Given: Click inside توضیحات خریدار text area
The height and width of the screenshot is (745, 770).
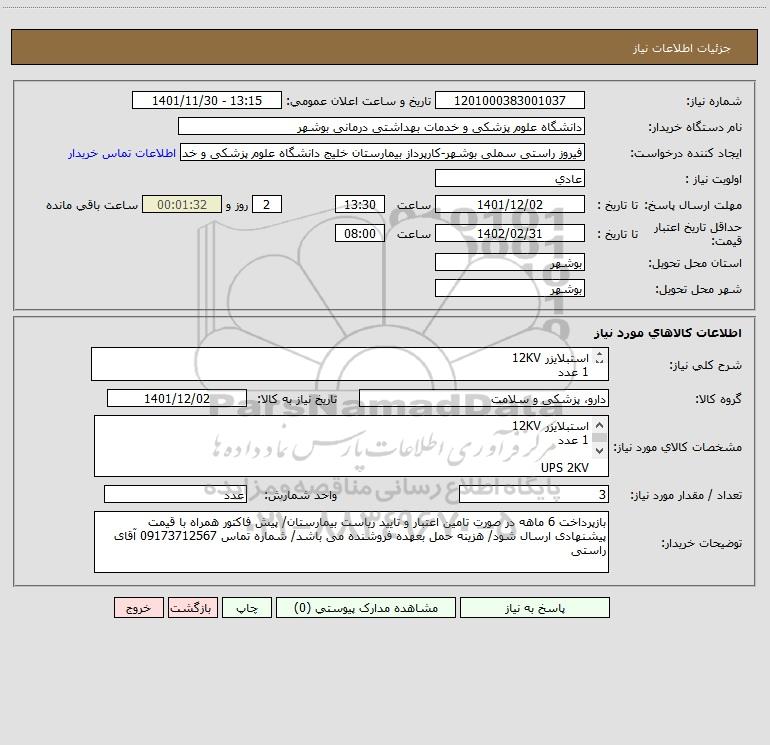Looking at the screenshot, I should point(351,542).
